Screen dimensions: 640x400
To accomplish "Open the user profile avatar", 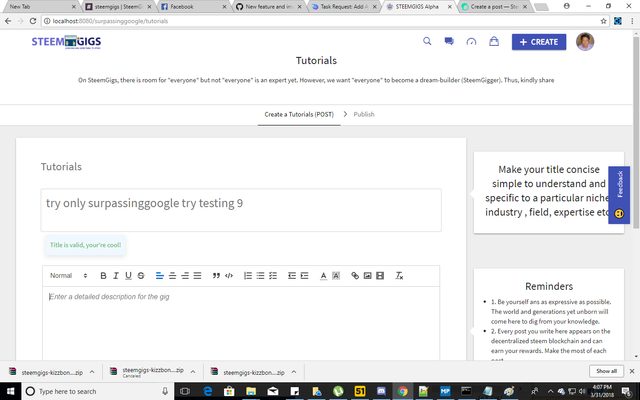I will pos(585,42).
